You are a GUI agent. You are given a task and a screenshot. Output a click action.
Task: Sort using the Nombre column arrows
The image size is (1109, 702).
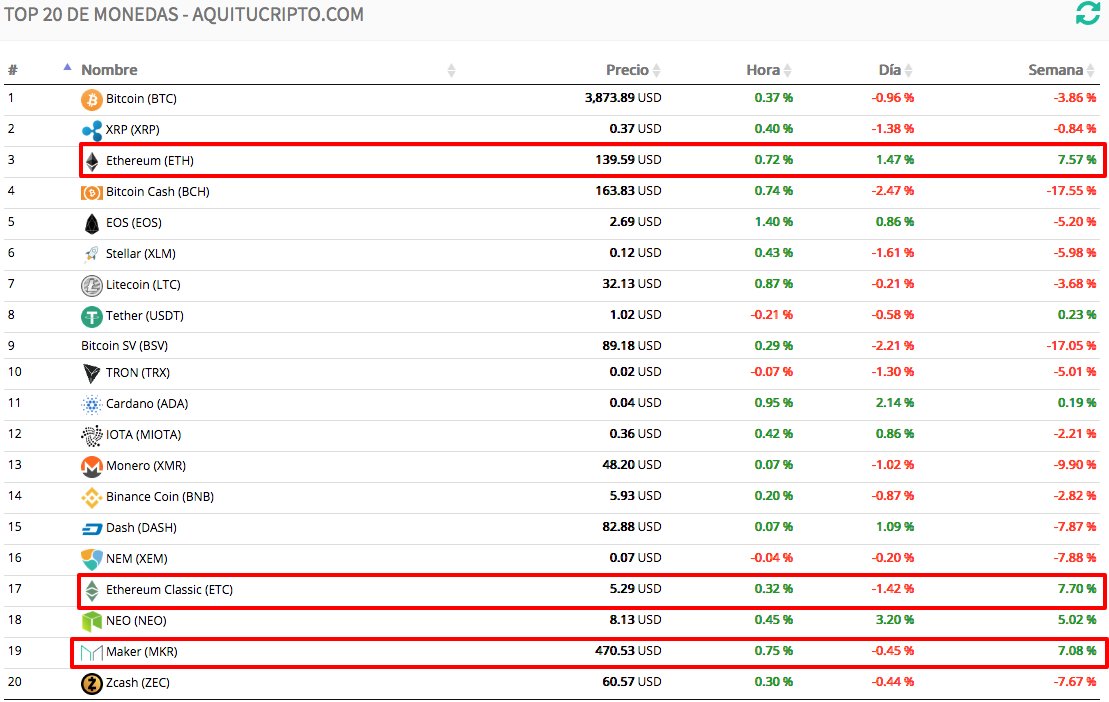(x=451, y=70)
